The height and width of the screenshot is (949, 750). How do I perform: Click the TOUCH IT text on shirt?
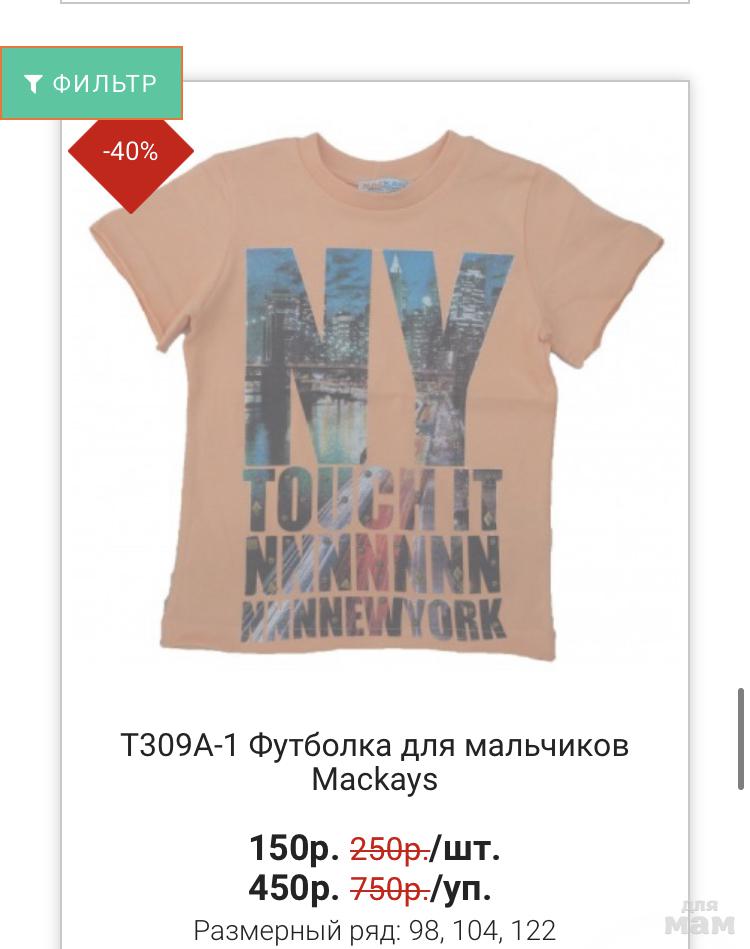click(x=373, y=499)
